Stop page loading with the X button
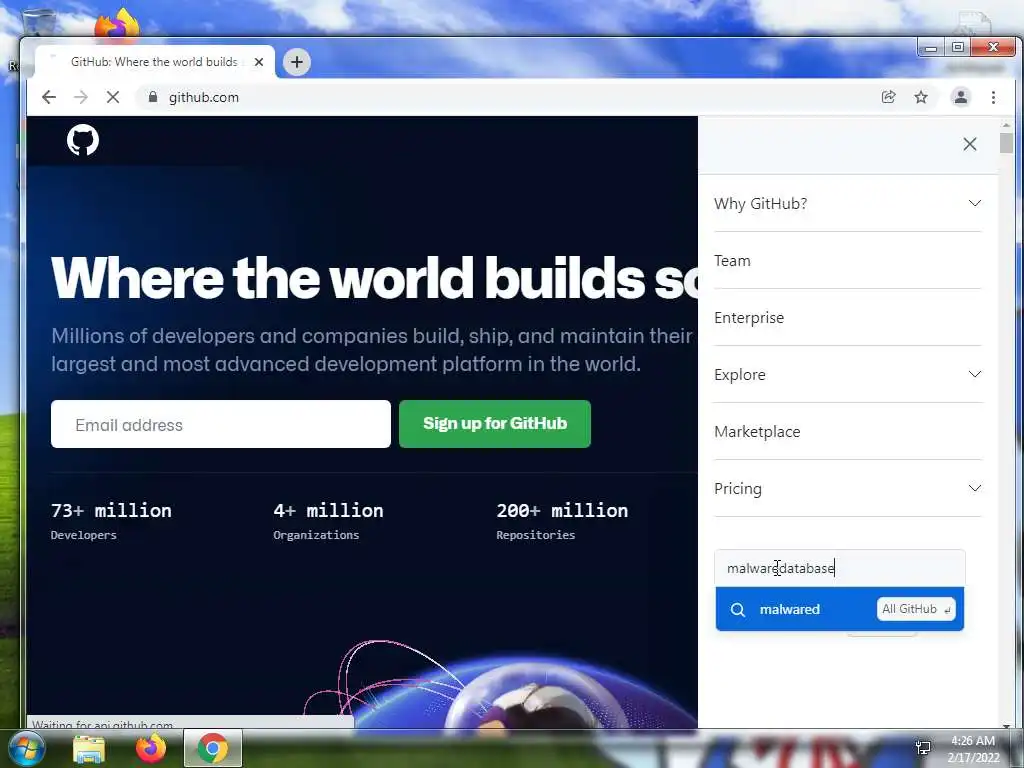The image size is (1024, 768). (113, 97)
